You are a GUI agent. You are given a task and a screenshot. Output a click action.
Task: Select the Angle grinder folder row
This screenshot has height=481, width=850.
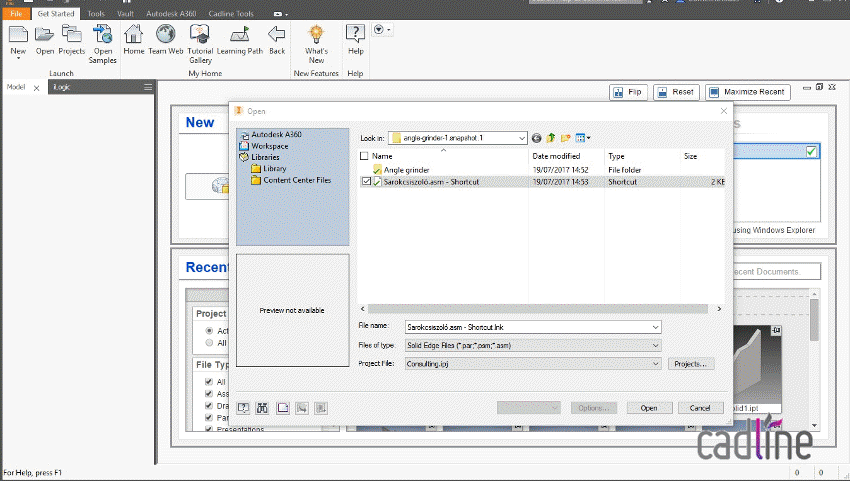541,170
